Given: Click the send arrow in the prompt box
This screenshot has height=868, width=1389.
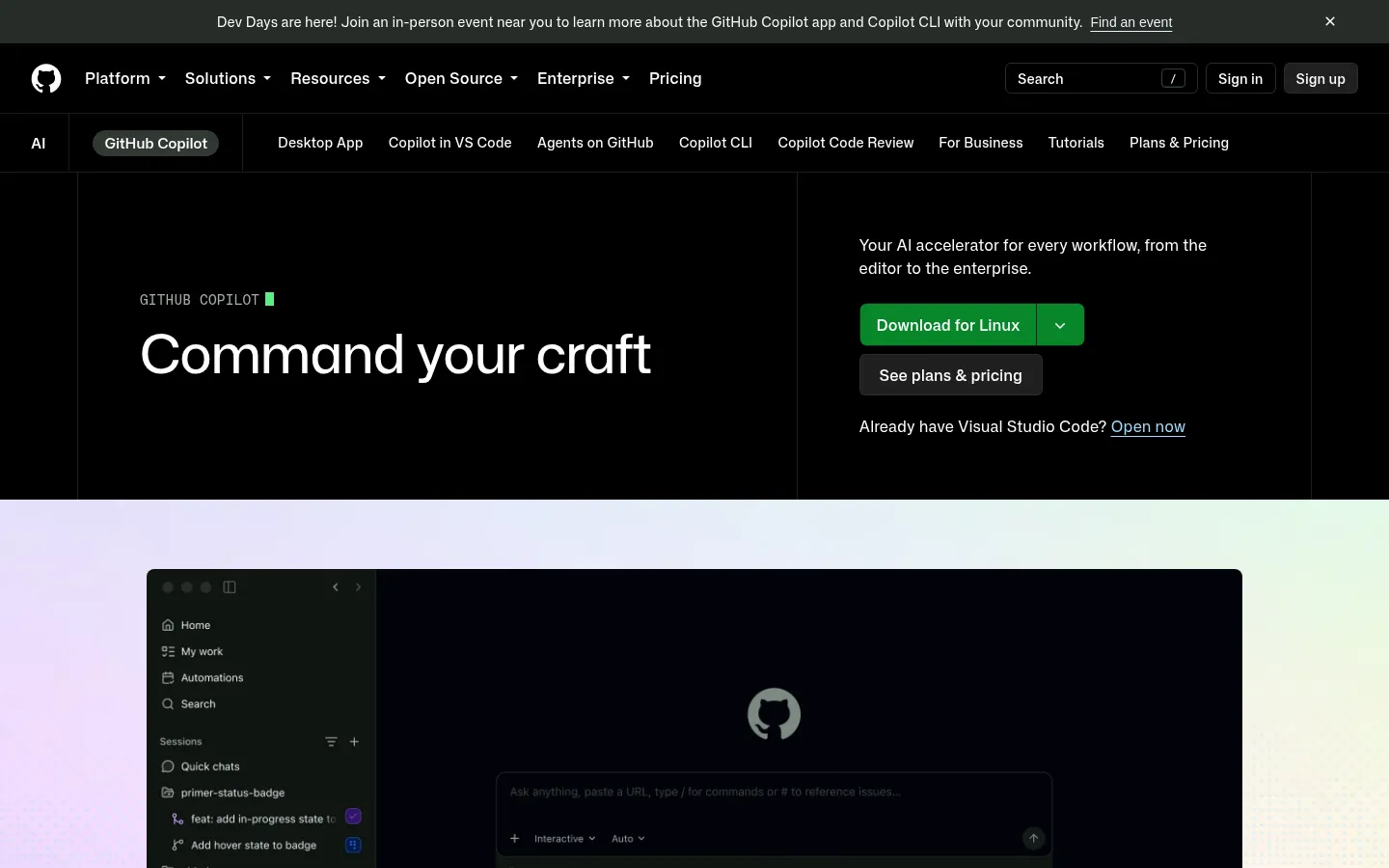Looking at the screenshot, I should click(x=1033, y=838).
